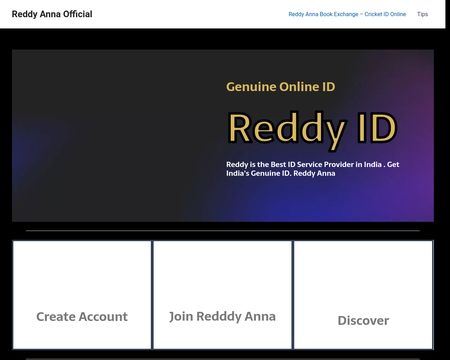The image size is (450, 360).
Task: Click the Join Redddy Anna card
Action: (x=222, y=295)
